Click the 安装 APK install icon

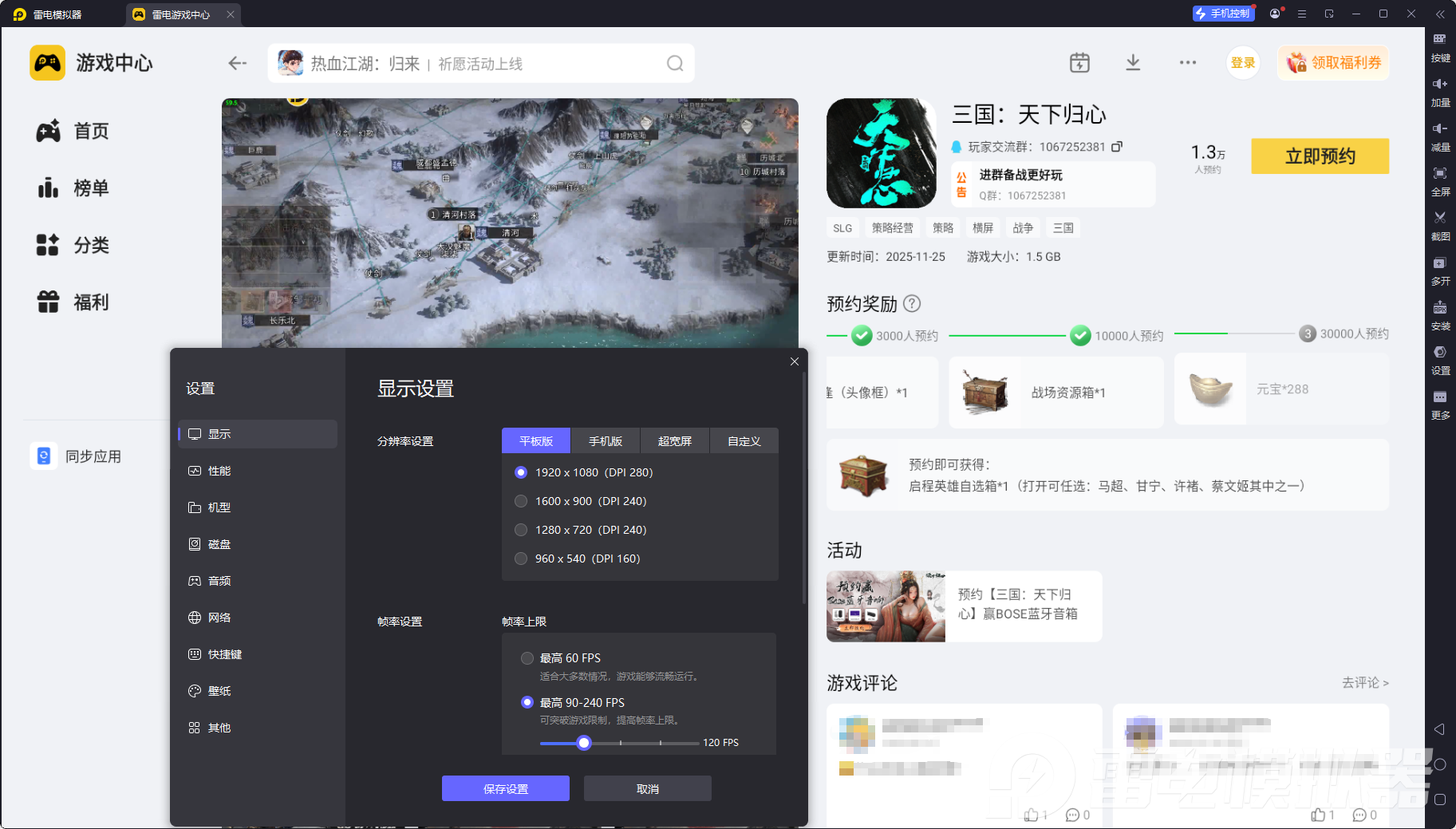click(1440, 315)
